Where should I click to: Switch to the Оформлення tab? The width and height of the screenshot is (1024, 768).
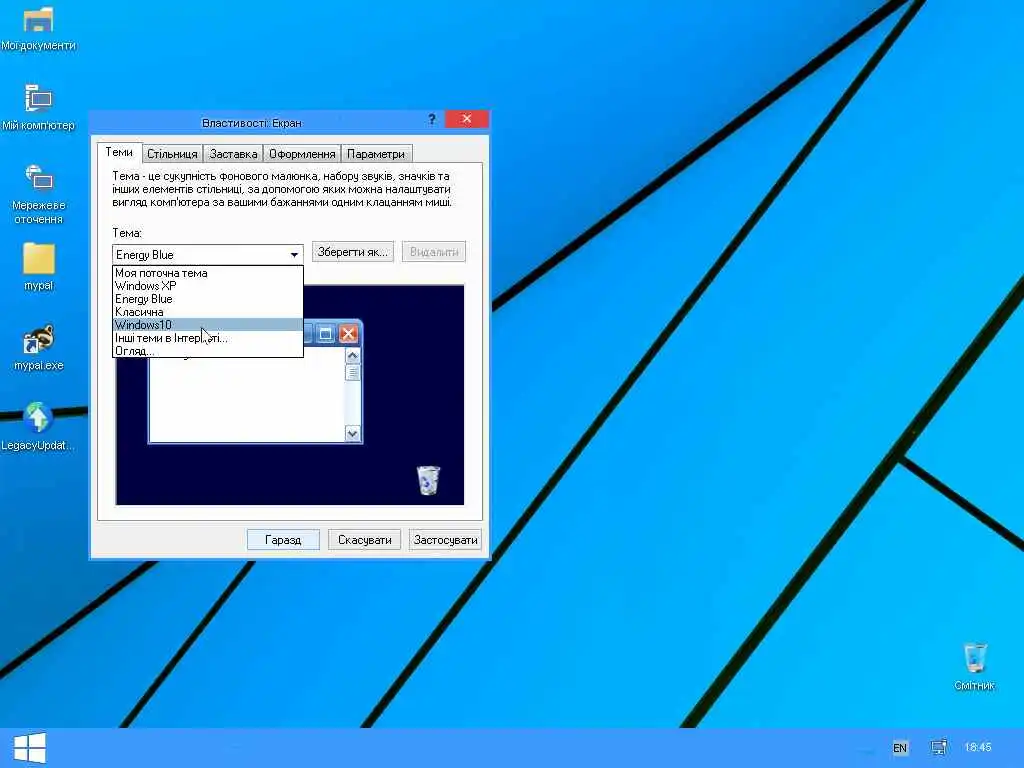coord(302,154)
